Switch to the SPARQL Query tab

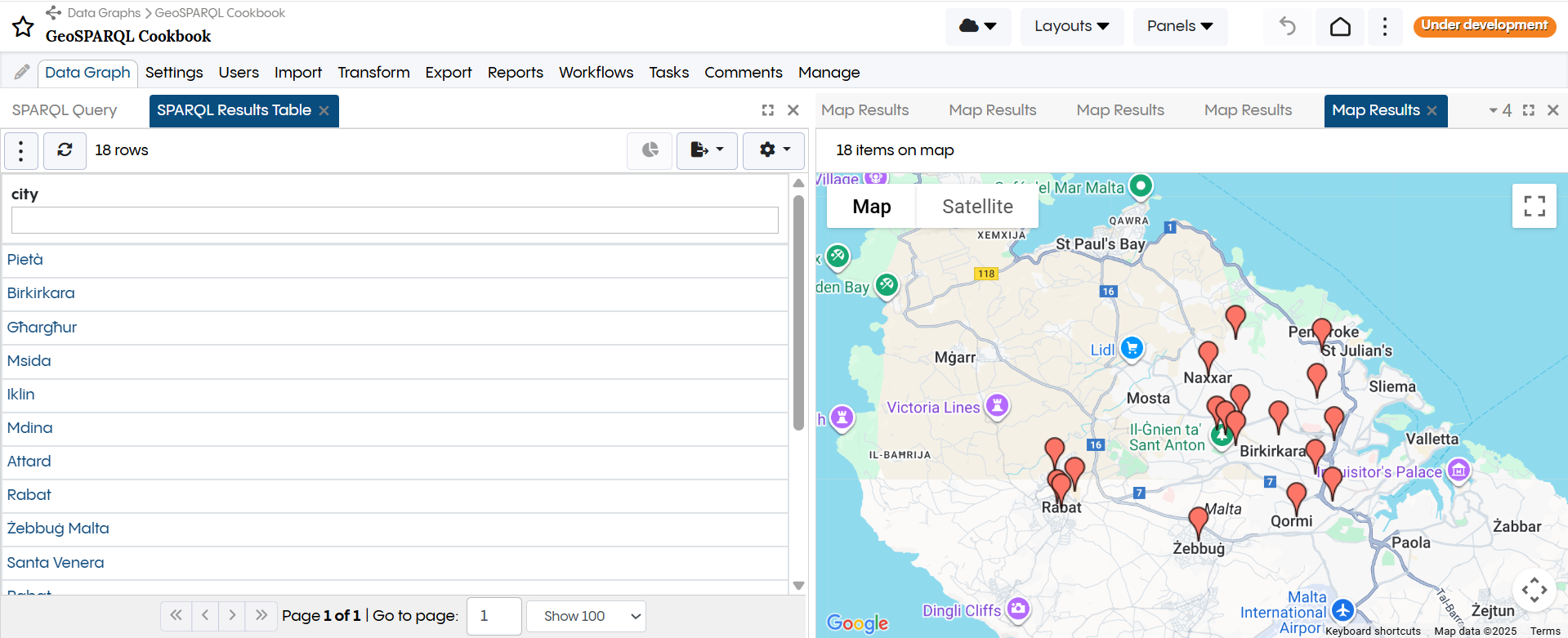tap(65, 110)
